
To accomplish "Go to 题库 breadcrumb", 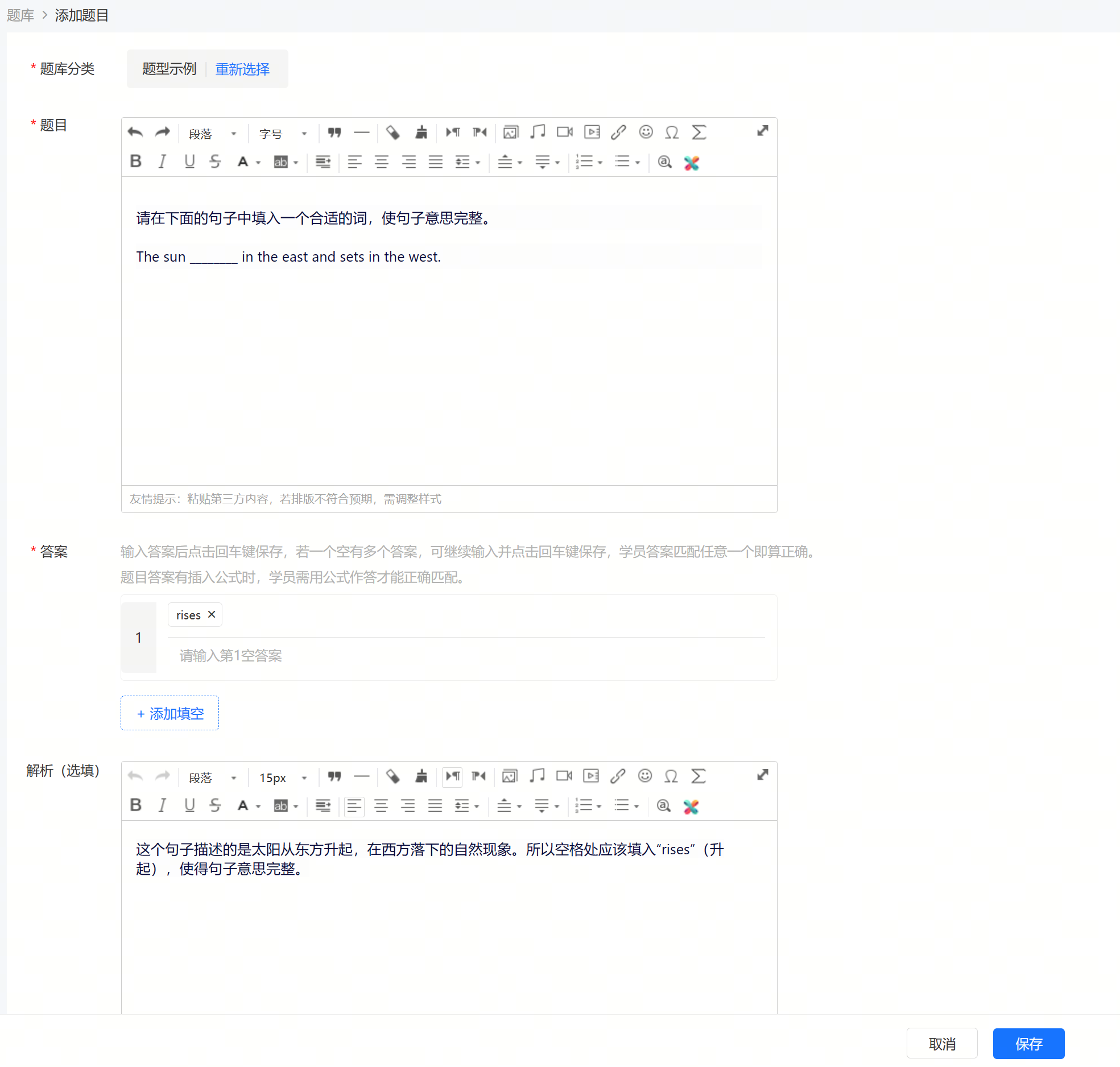I will point(20,15).
